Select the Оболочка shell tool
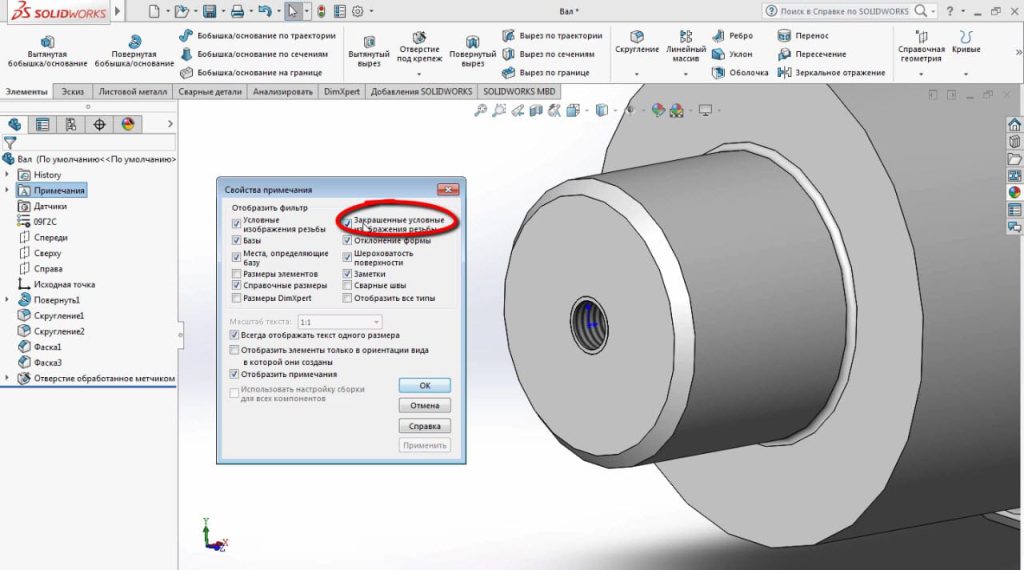 click(740, 72)
